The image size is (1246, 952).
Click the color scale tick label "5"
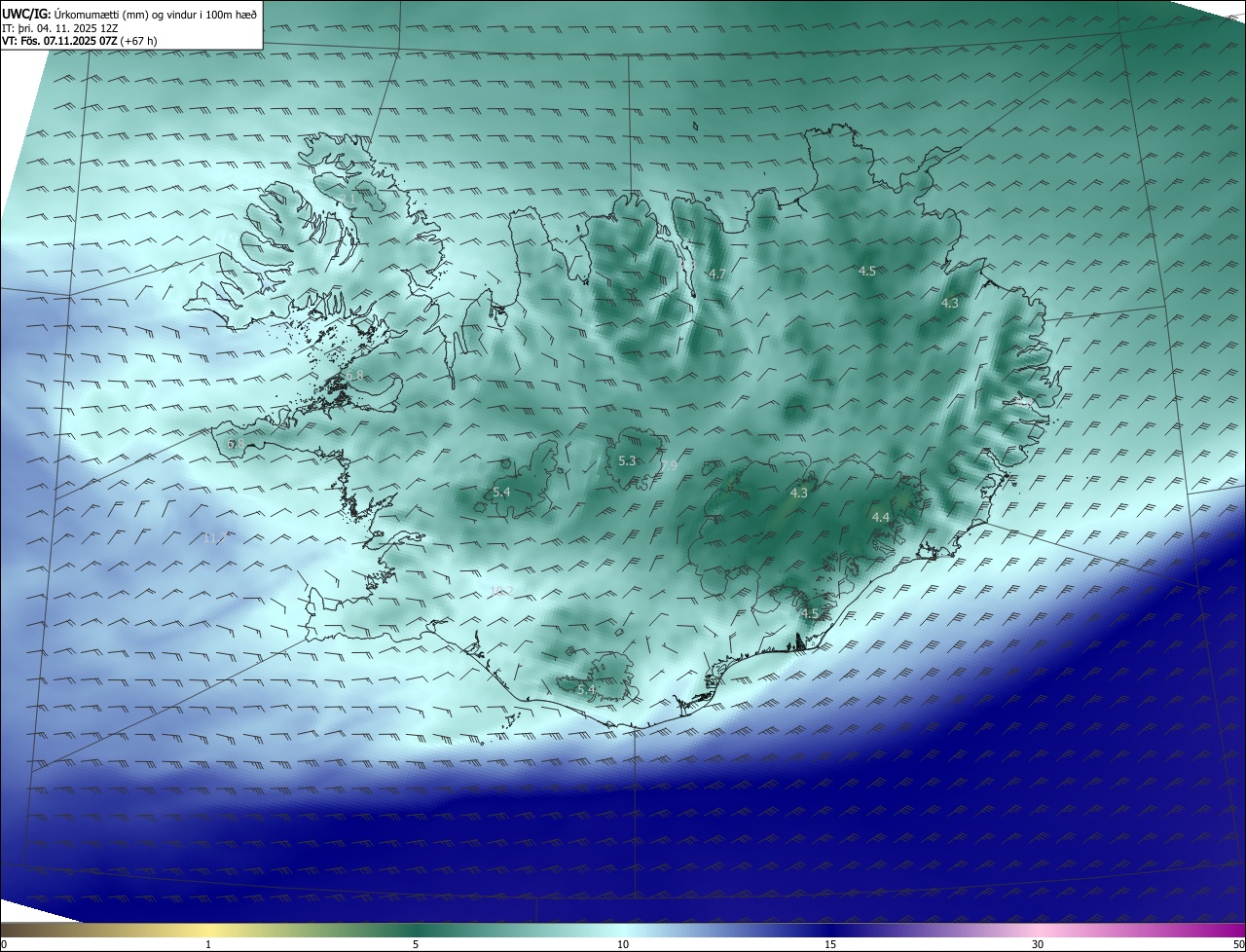416,944
